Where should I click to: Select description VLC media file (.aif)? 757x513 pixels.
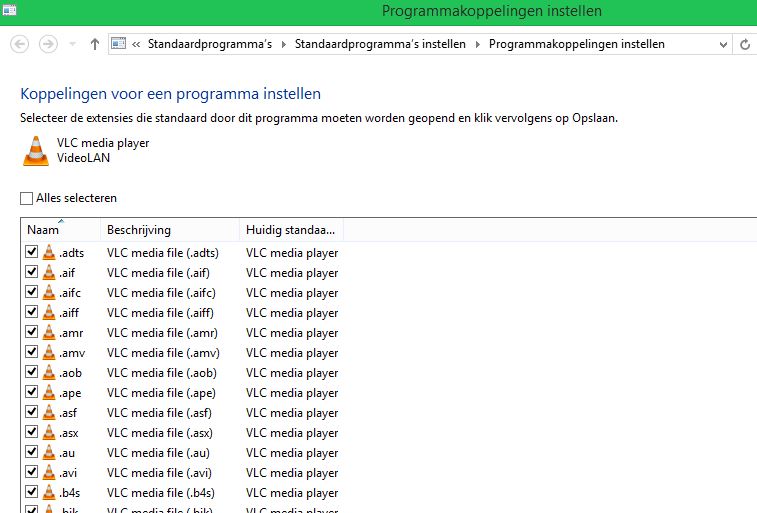click(158, 273)
